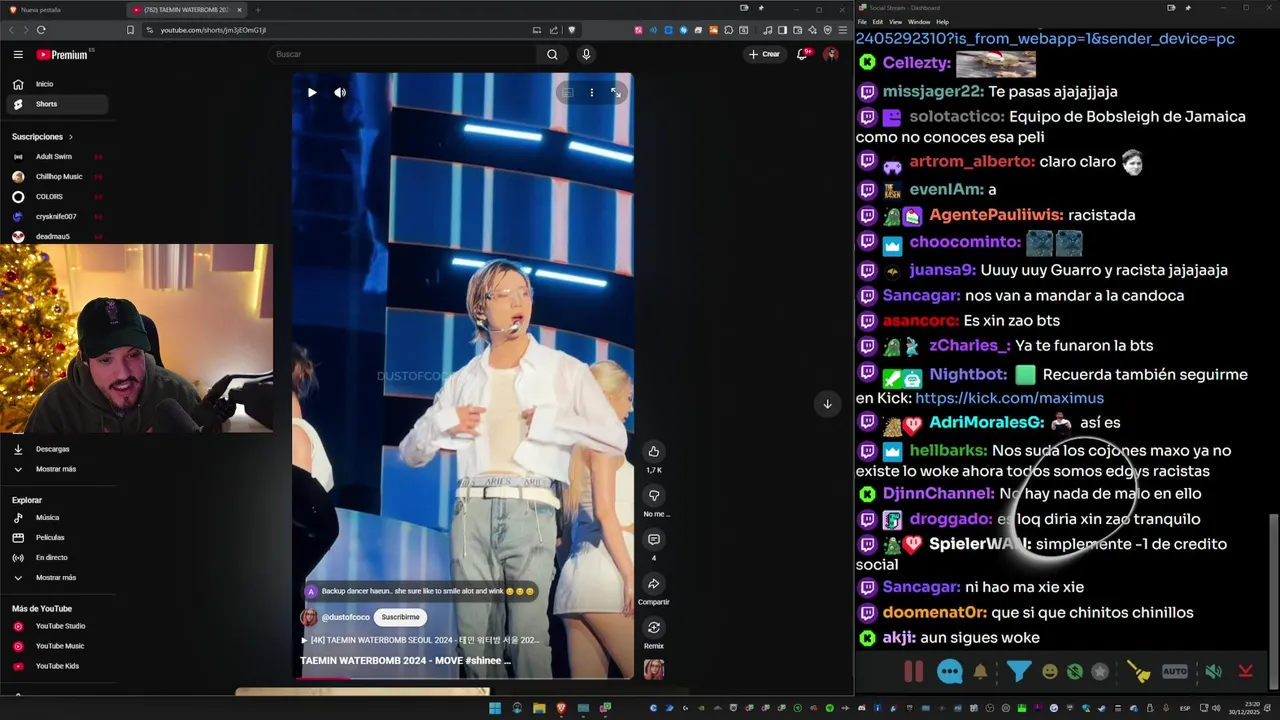The width and height of the screenshot is (1280, 720).
Task: Expand Mostrar más under Explorar
Action: coord(56,578)
